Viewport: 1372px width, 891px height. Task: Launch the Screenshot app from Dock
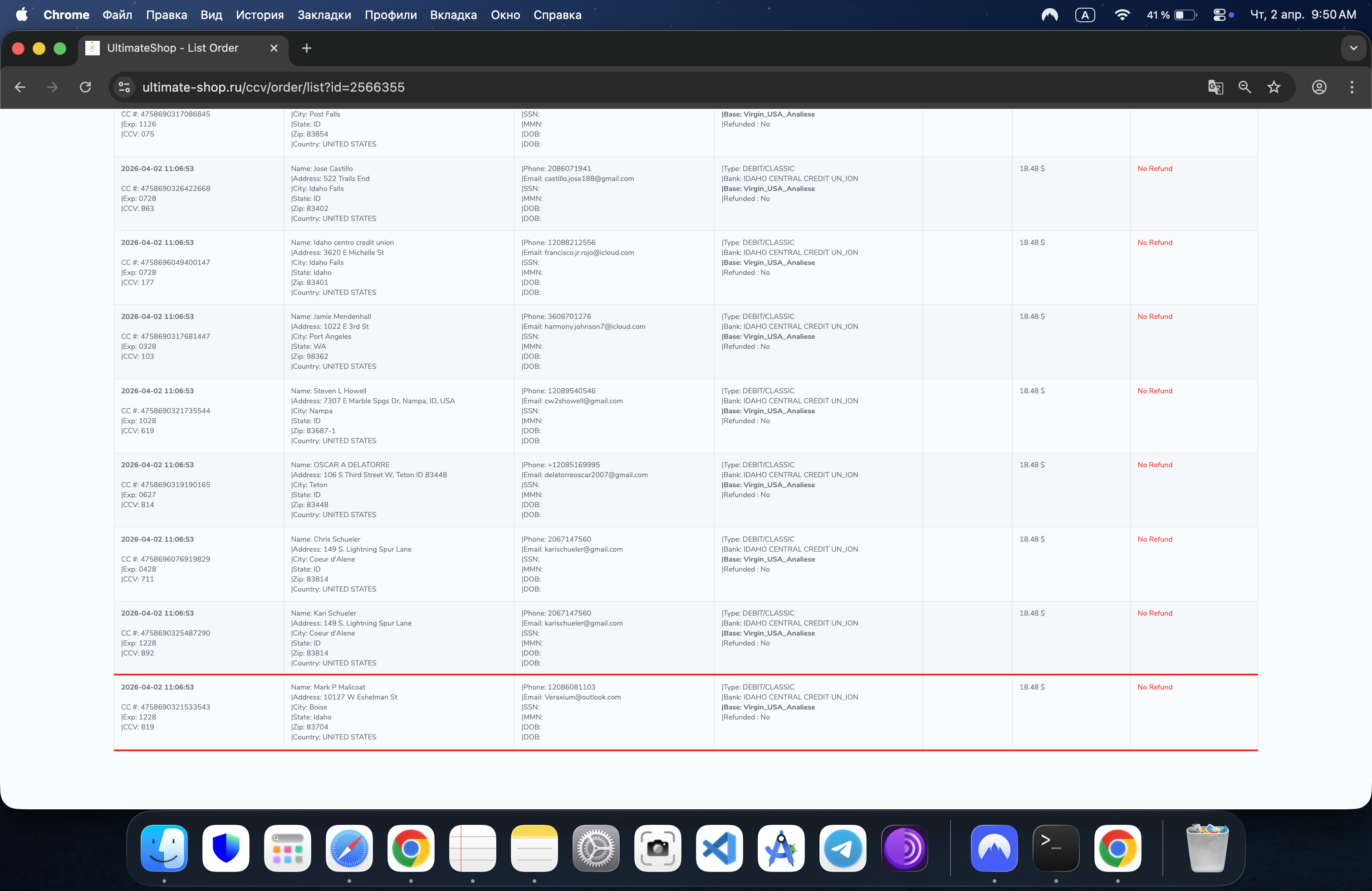tap(658, 848)
